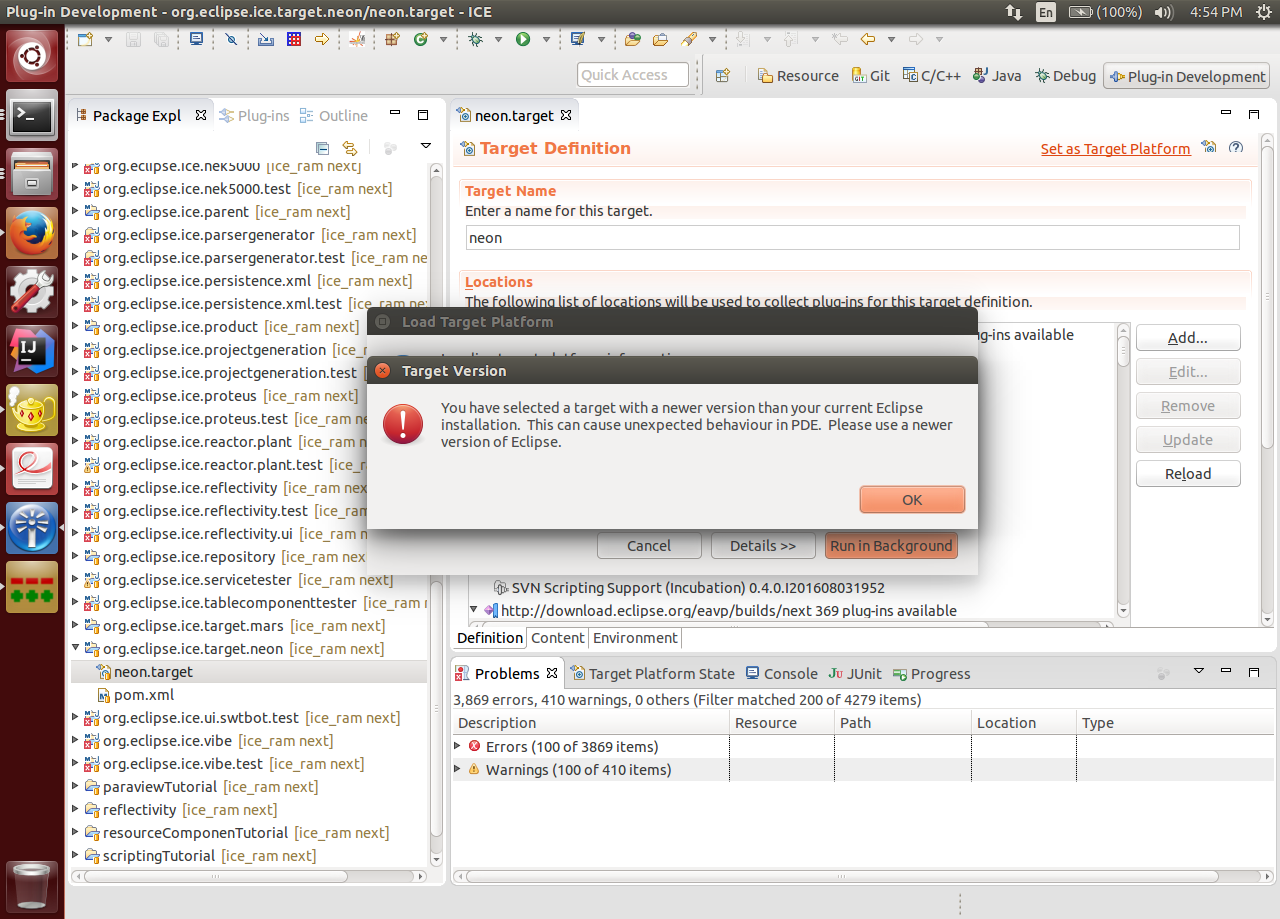Toggle Skip All Breakpoints in the toolbar

click(x=231, y=39)
